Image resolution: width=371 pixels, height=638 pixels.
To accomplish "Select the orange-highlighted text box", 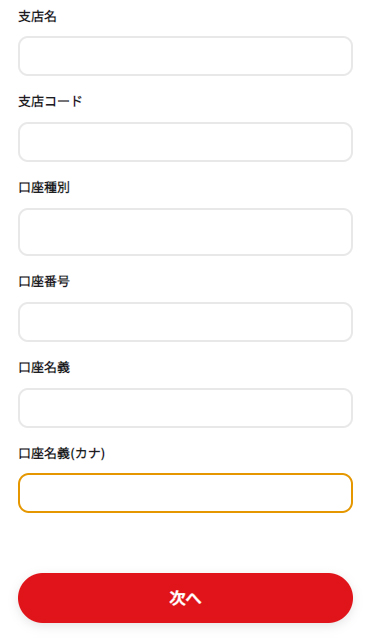I will pyautogui.click(x=185, y=493).
